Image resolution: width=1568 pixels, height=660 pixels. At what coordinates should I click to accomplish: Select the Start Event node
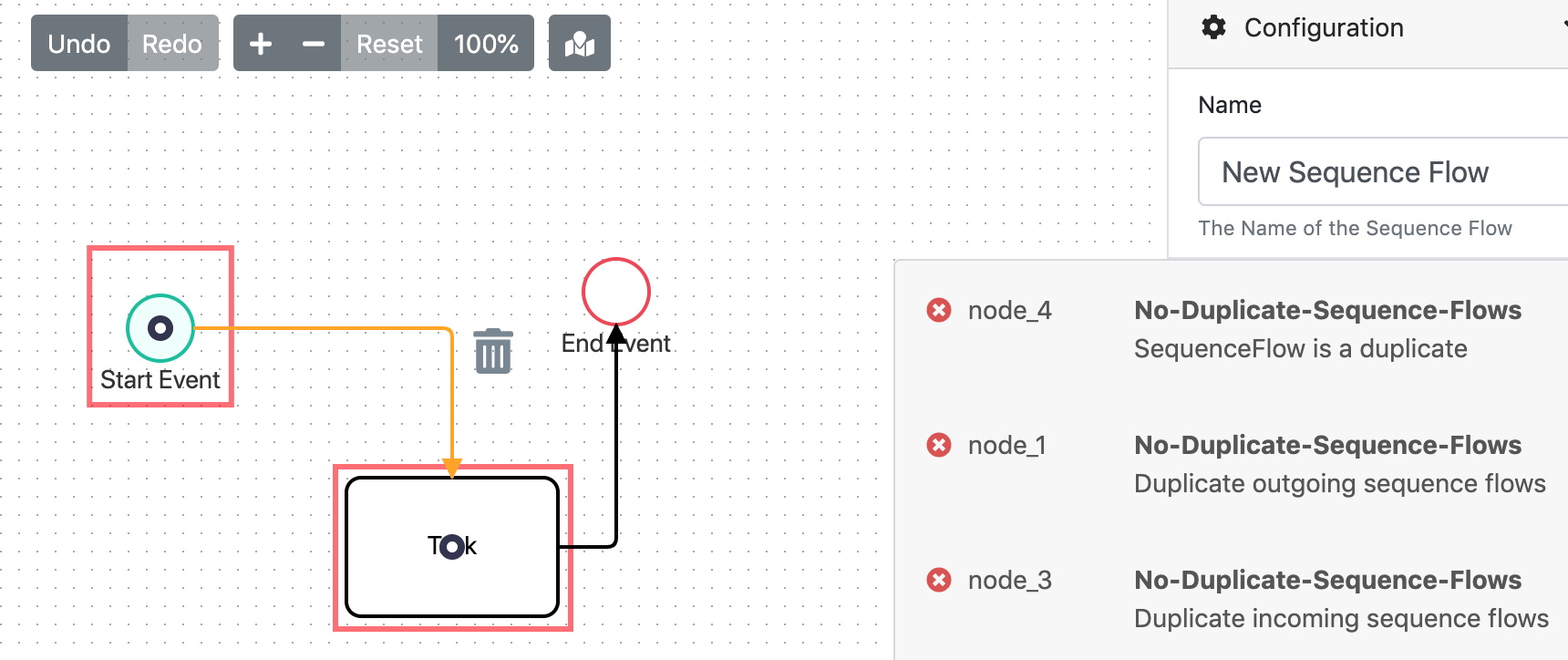(160, 325)
